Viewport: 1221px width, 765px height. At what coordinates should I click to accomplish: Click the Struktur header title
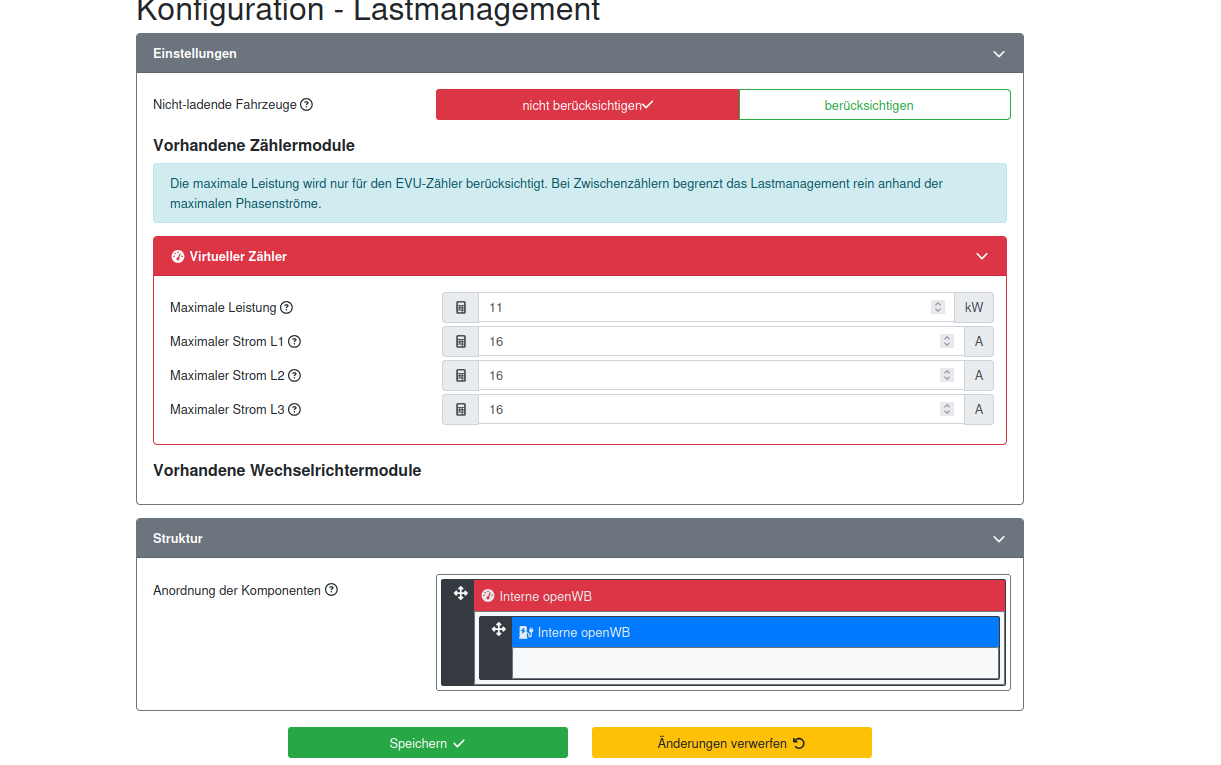point(178,538)
